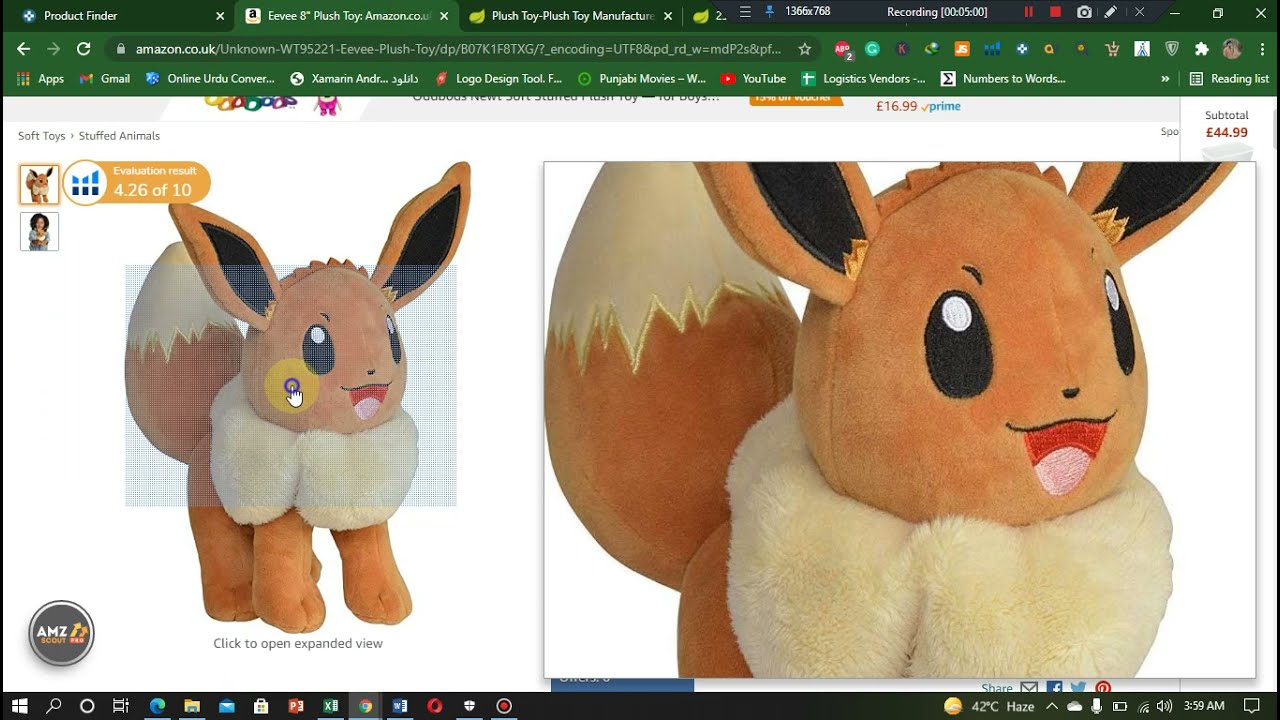Open the Chrome profile avatar
The image size is (1280, 720).
point(1232,49)
